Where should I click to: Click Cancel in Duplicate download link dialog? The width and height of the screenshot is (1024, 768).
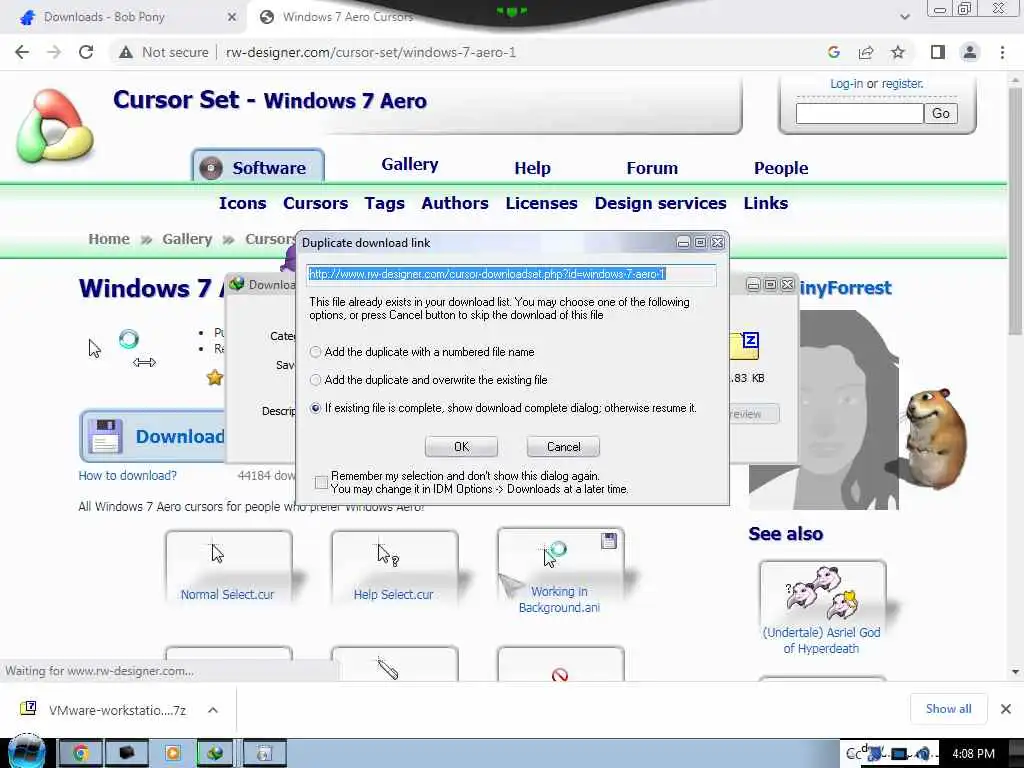click(563, 447)
